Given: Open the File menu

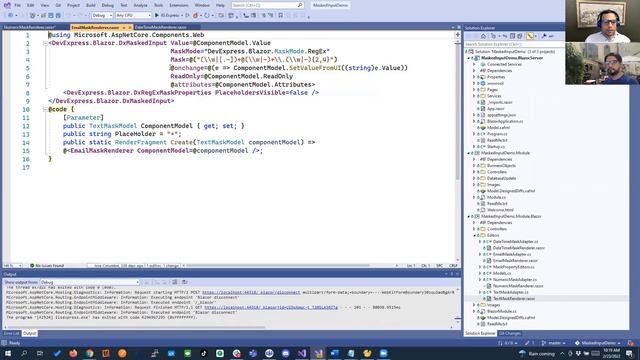Looking at the screenshot, I should [18, 5].
